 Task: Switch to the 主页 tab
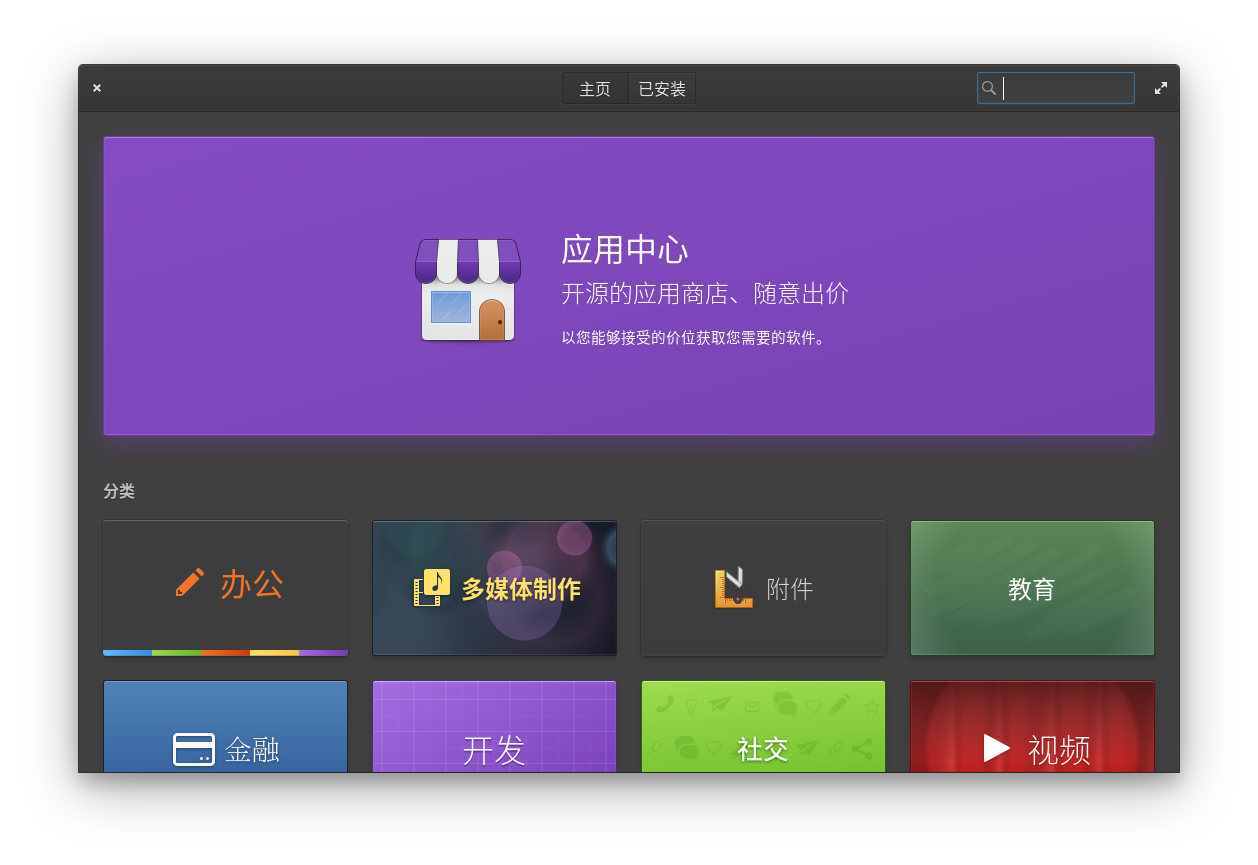click(595, 89)
